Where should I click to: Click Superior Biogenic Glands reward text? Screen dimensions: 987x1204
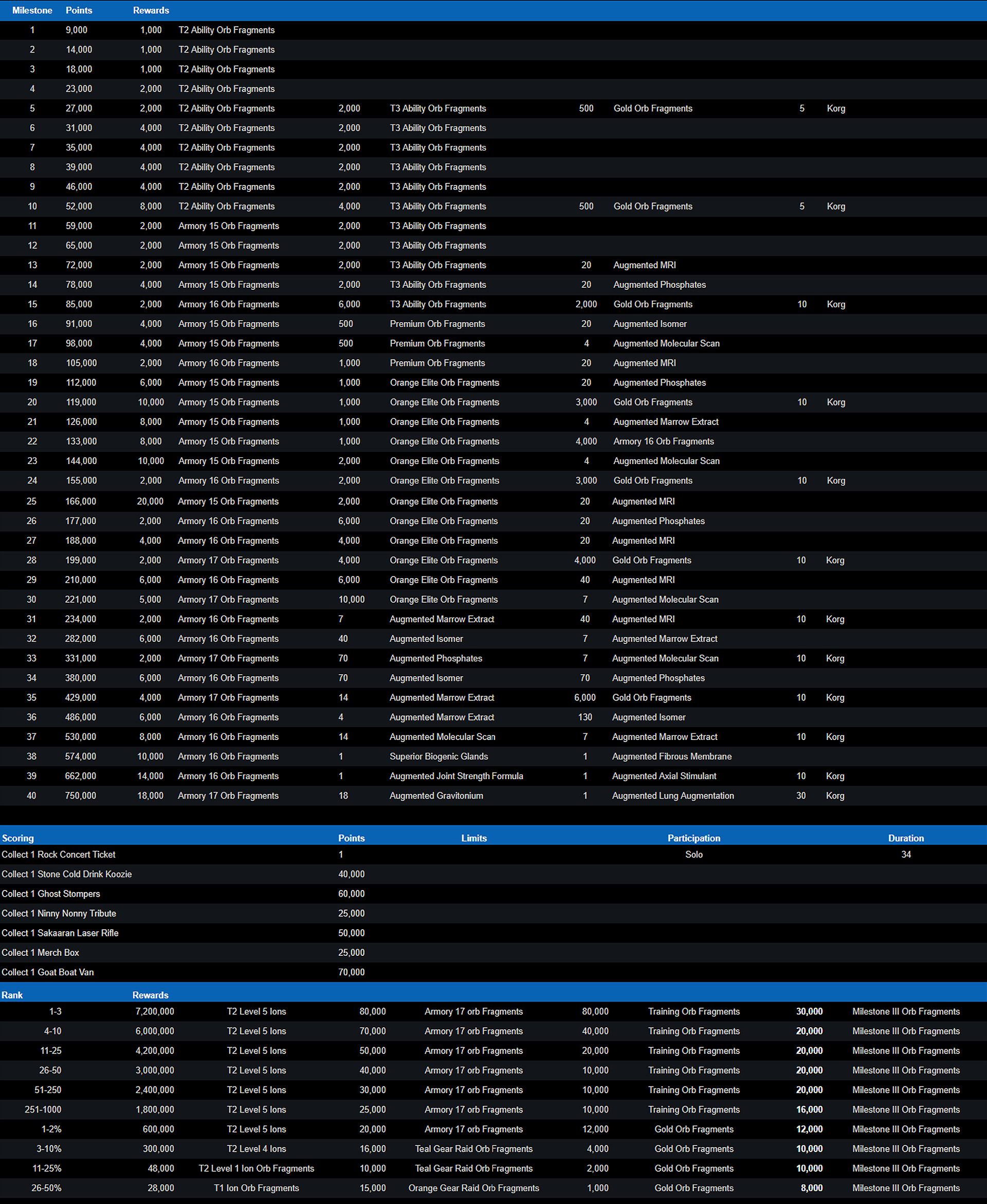pyautogui.click(x=438, y=756)
